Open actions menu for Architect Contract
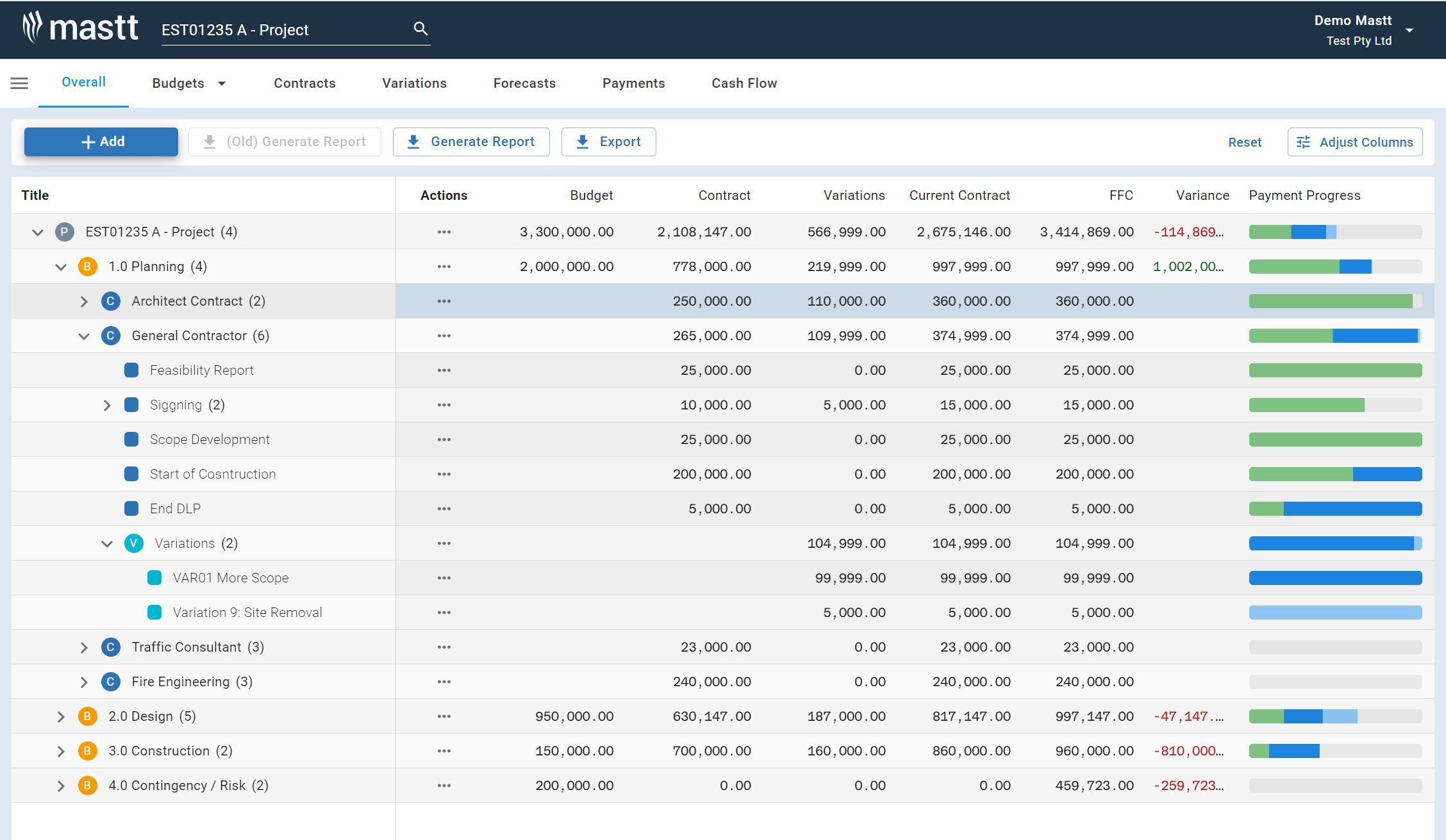 click(444, 301)
